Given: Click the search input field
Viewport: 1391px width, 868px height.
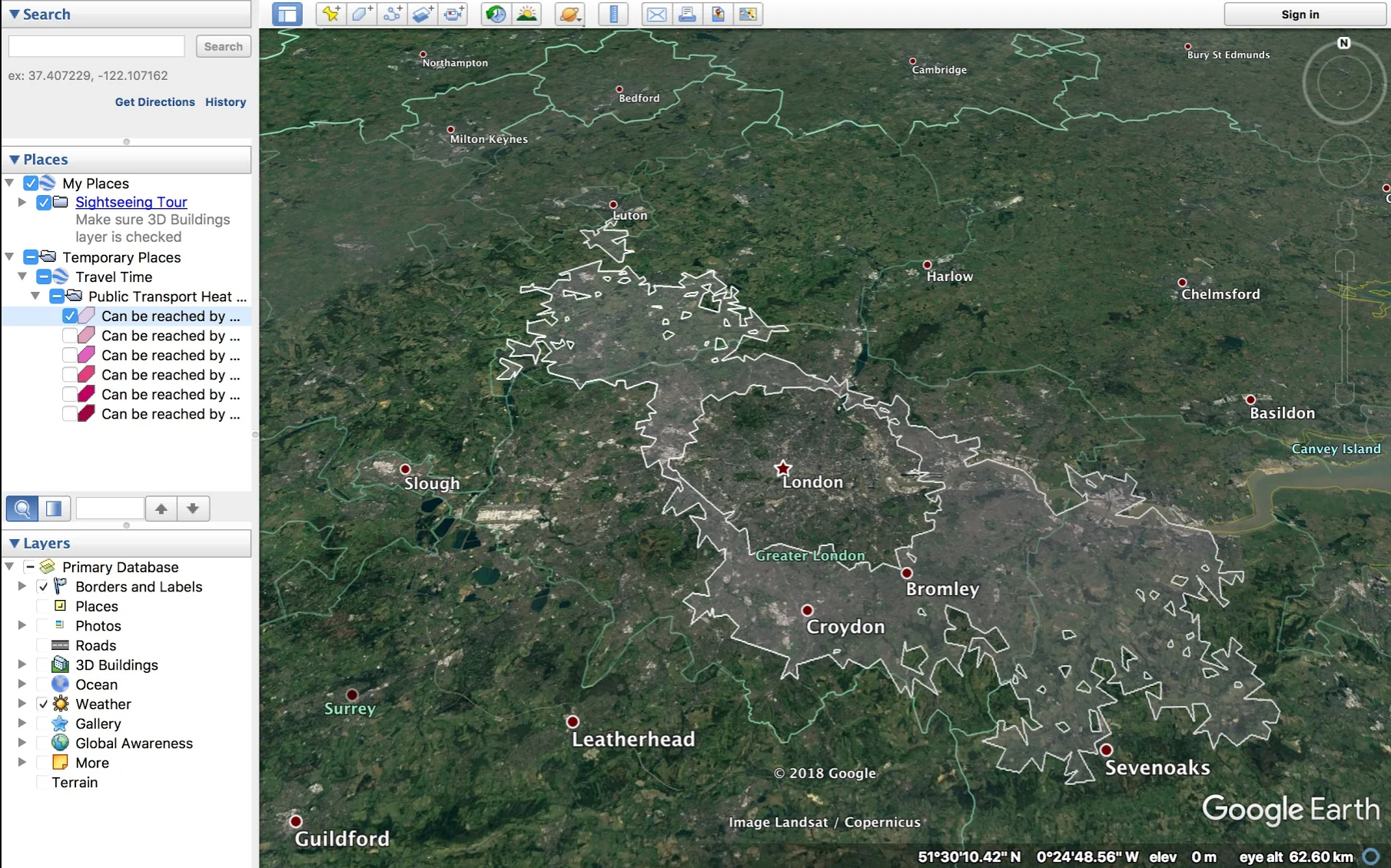Looking at the screenshot, I should [97, 46].
